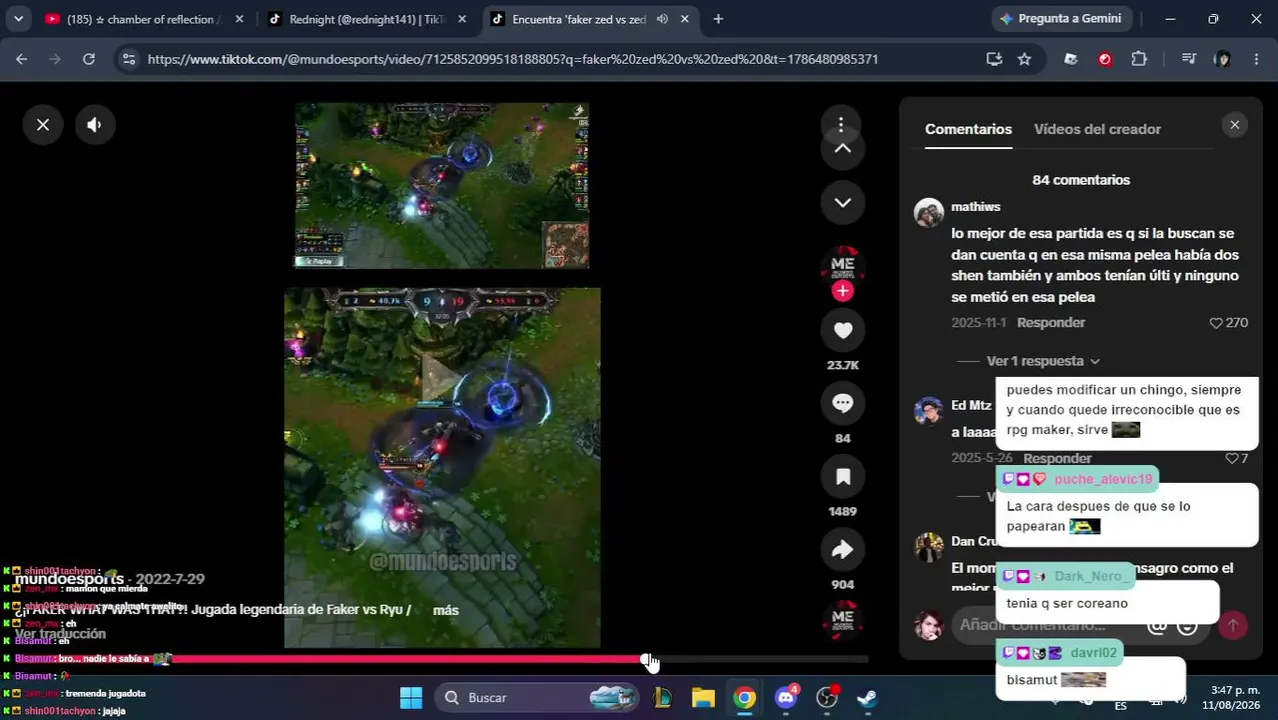The width and height of the screenshot is (1278, 720).
Task: Follow mundoesports with the red plus
Action: pyautogui.click(x=842, y=291)
